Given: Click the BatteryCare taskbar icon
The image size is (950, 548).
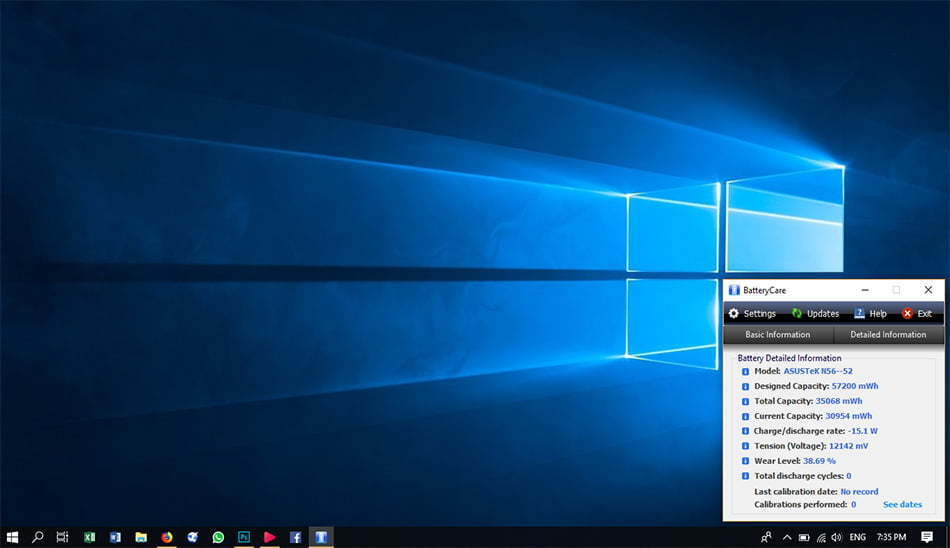Looking at the screenshot, I should [321, 537].
